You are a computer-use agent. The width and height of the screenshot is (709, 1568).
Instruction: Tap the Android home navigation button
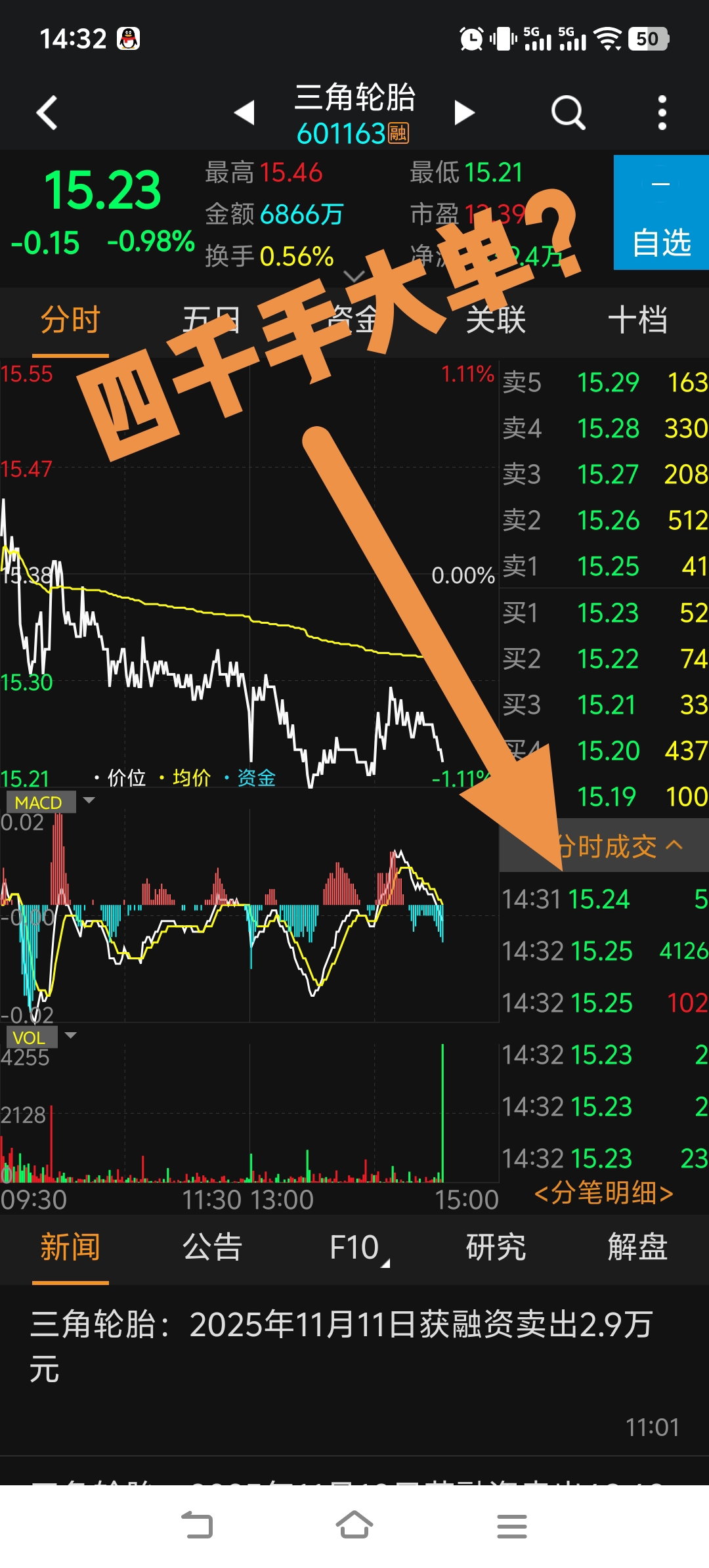click(x=354, y=1525)
